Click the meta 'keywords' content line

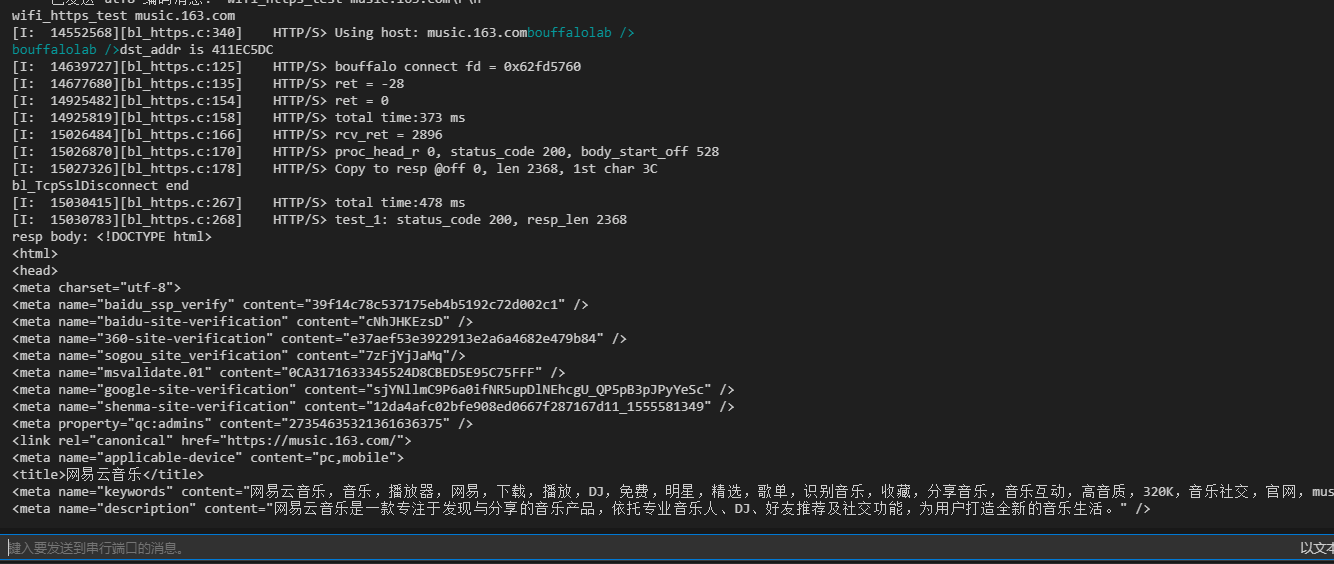click(x=673, y=492)
